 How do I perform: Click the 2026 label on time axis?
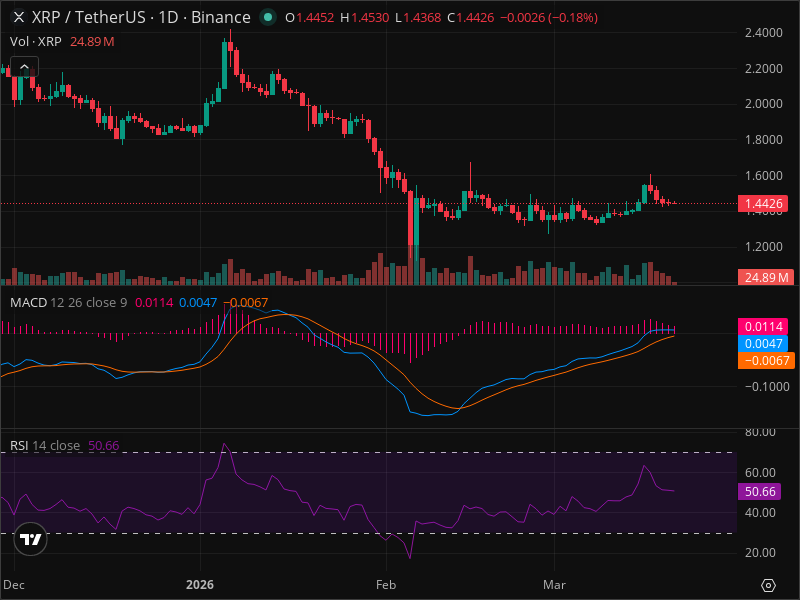click(199, 585)
